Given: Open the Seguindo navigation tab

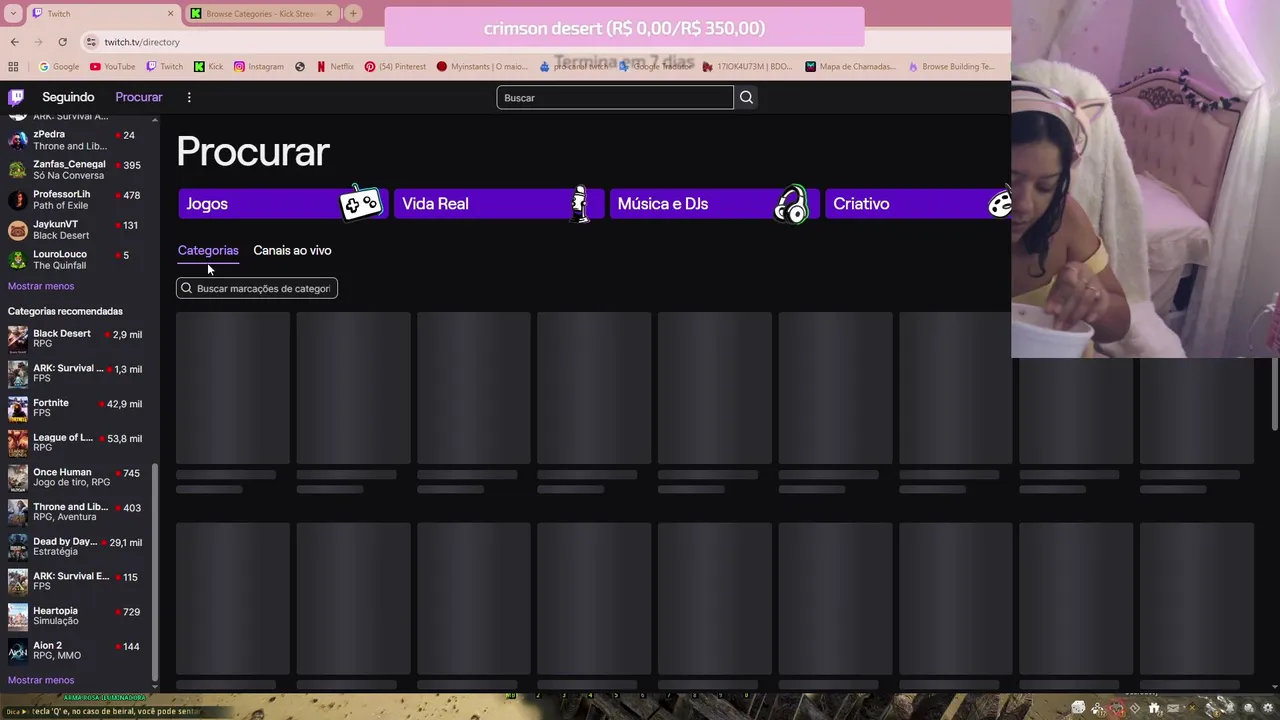Looking at the screenshot, I should tap(68, 97).
